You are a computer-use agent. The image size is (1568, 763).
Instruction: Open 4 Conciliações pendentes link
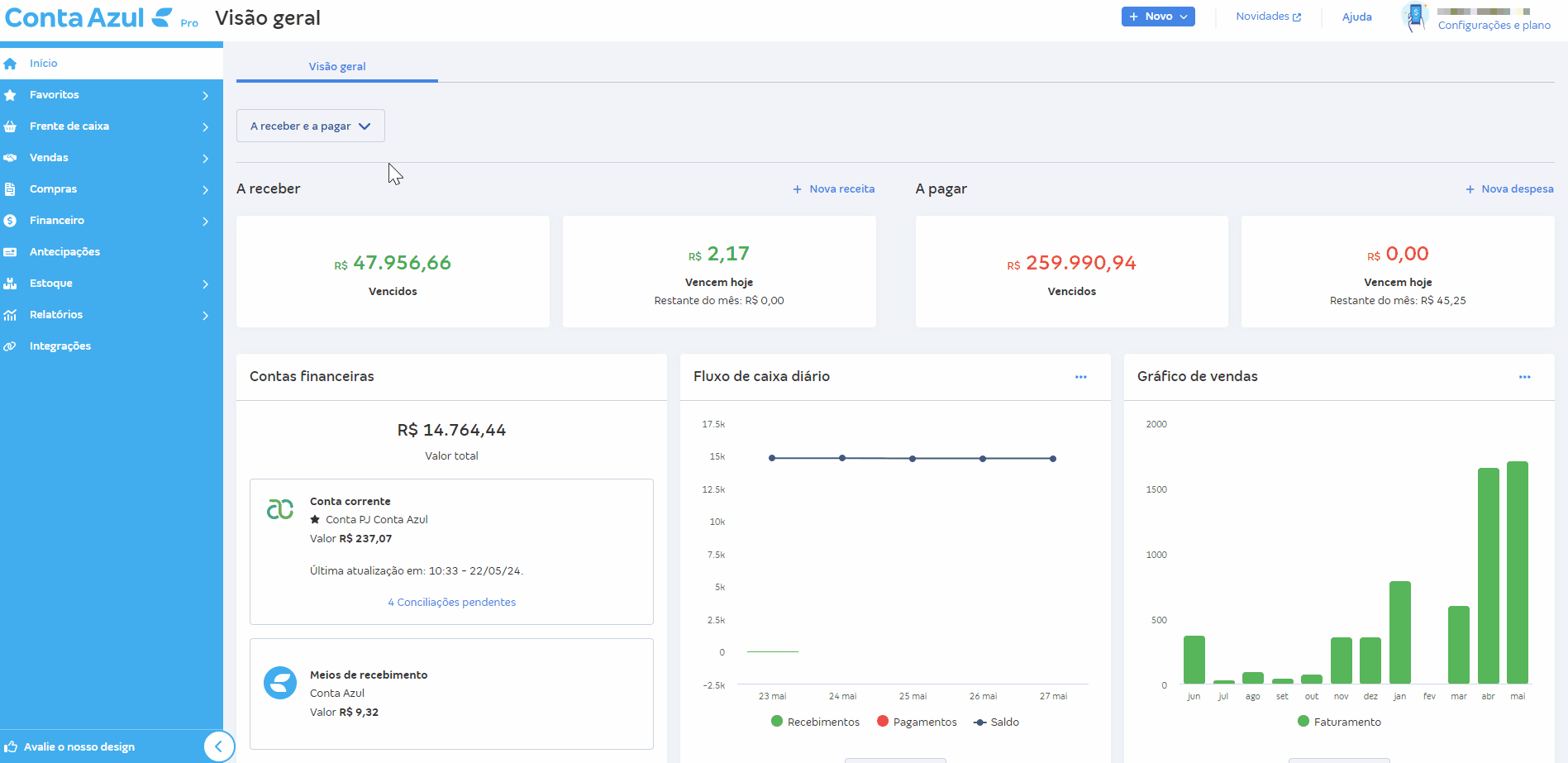point(451,602)
